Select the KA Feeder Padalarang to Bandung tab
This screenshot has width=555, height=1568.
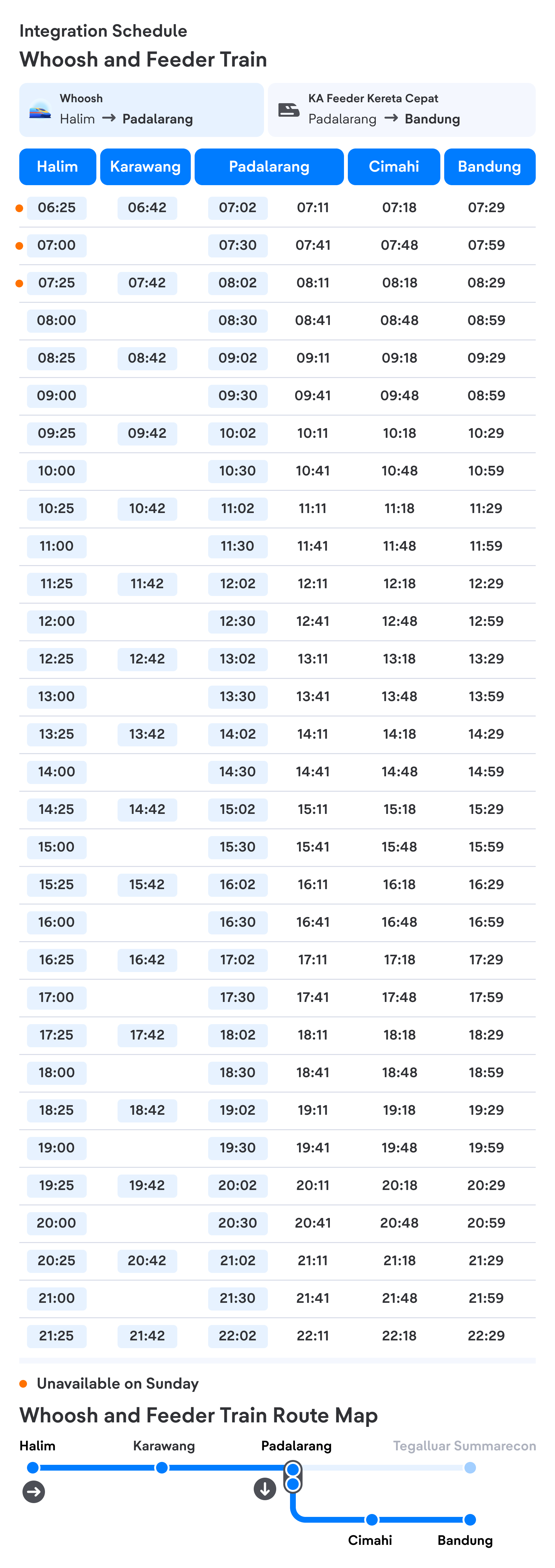tap(402, 110)
